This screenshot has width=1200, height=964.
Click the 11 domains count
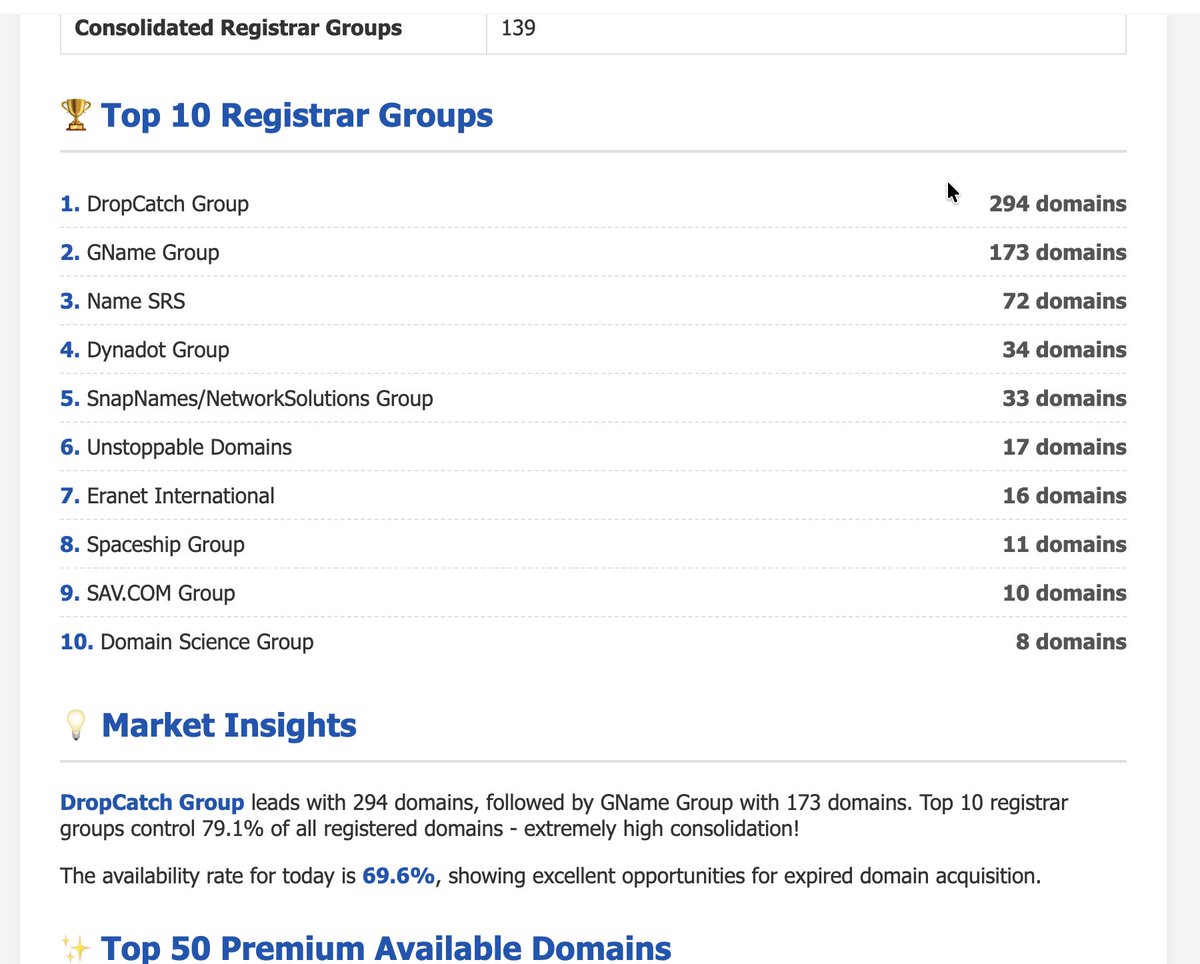(1064, 545)
